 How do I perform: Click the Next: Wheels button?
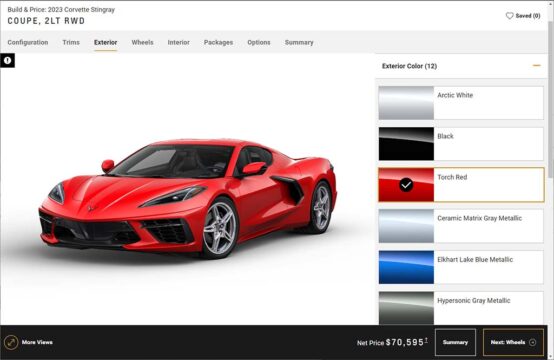[x=513, y=342]
